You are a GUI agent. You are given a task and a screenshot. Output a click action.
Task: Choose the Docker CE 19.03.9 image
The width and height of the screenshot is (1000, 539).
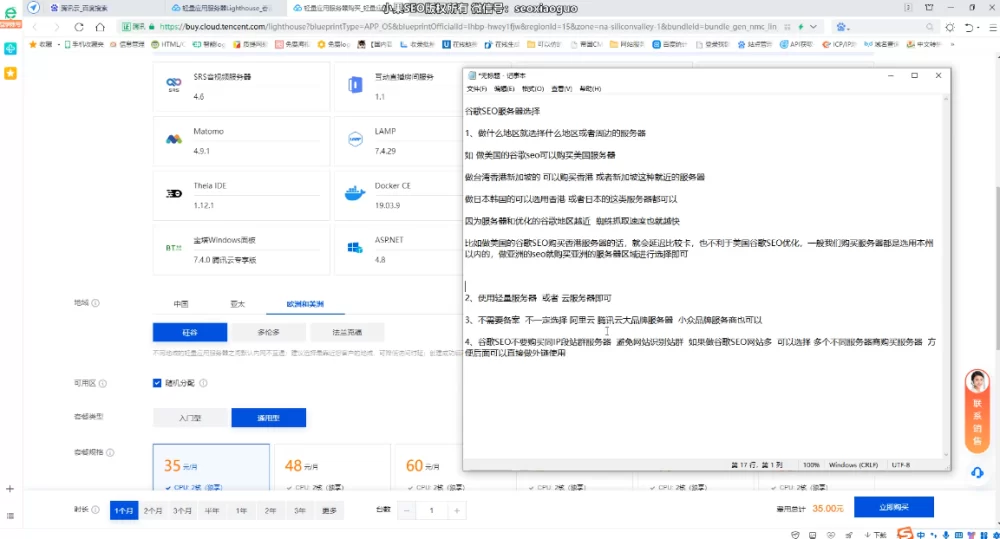click(399, 195)
